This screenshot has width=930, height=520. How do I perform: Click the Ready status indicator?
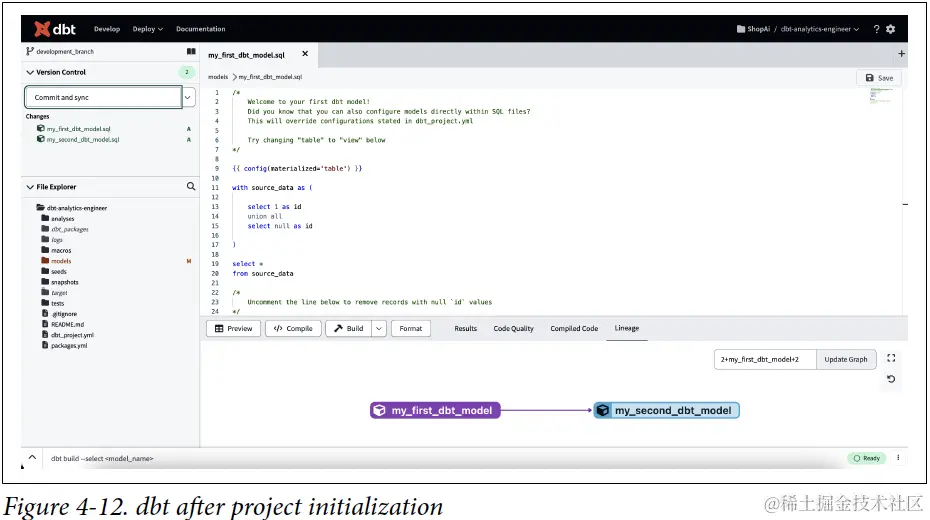[x=867, y=458]
